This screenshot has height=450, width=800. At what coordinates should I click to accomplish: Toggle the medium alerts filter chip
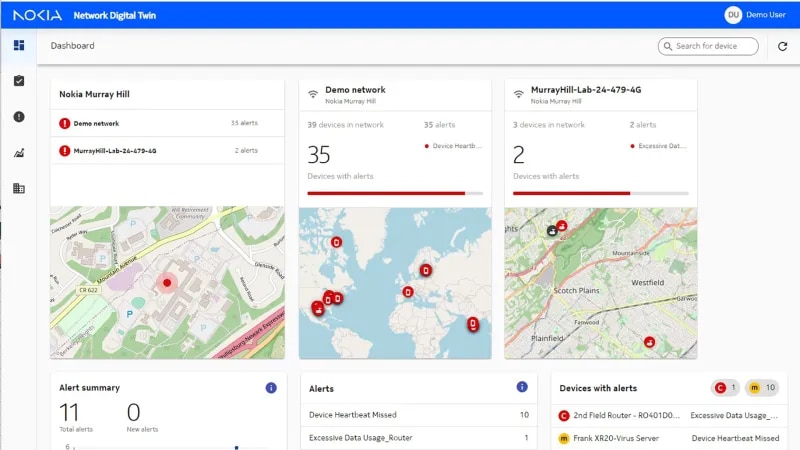761,388
